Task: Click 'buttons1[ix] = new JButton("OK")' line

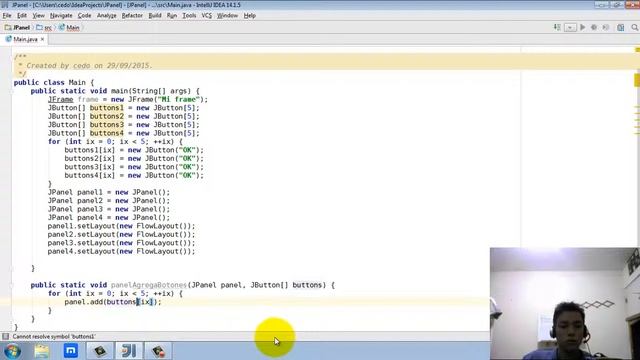Action: [x=133, y=150]
